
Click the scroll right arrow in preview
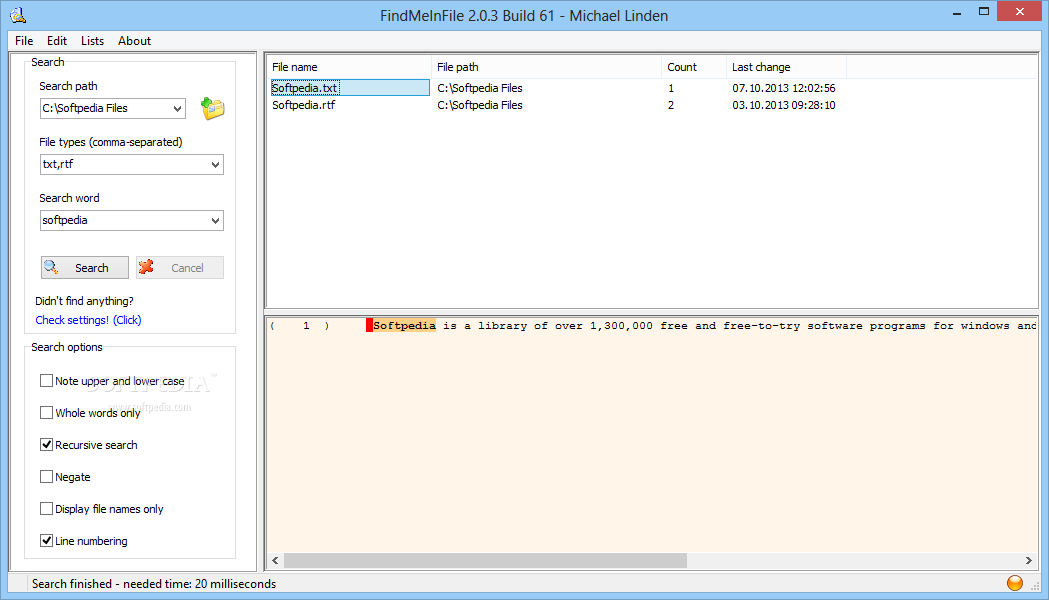tap(1028, 561)
